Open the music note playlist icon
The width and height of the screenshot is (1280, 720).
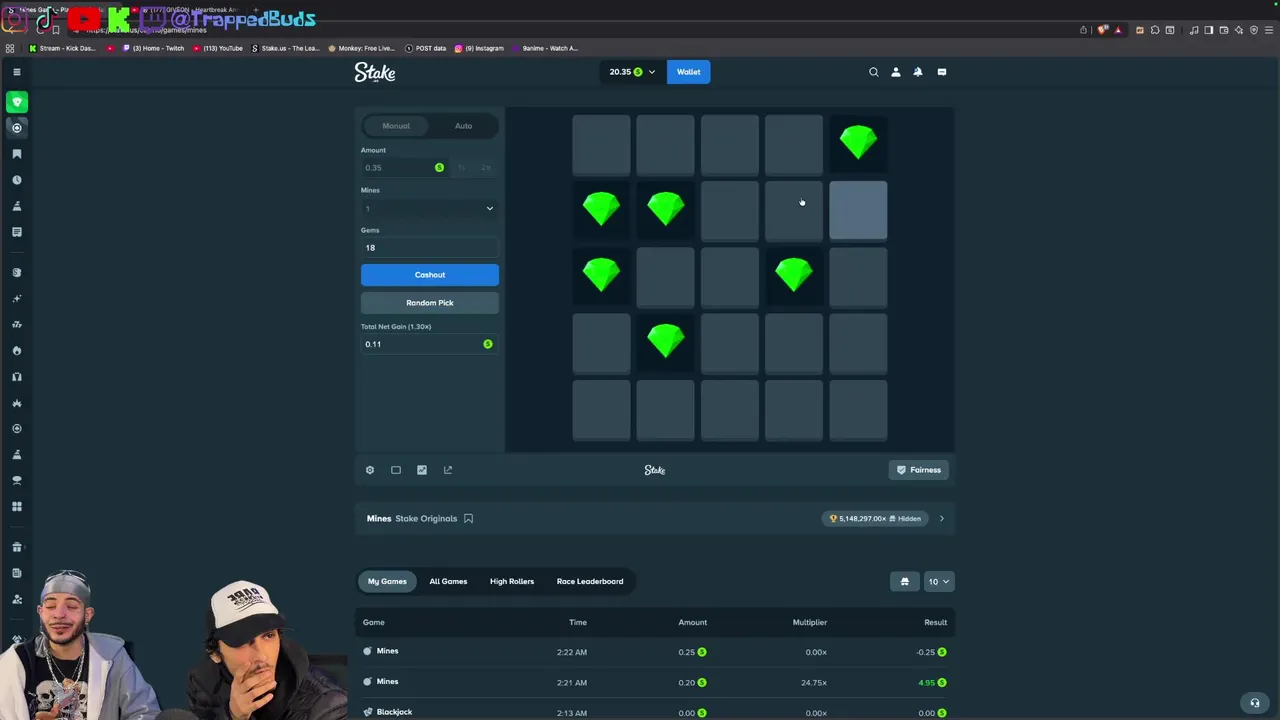click(x=1194, y=30)
